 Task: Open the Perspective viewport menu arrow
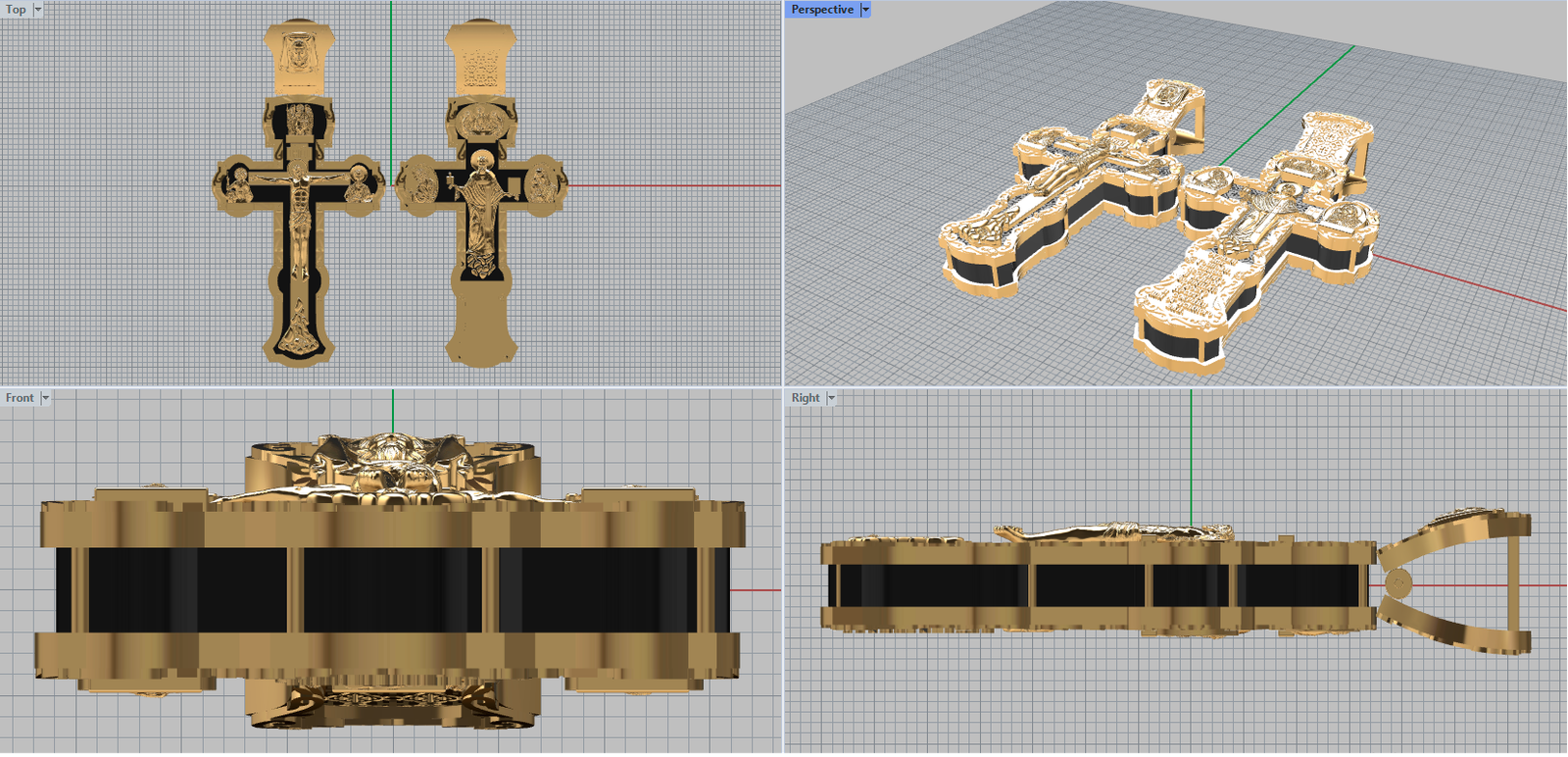coord(865,9)
